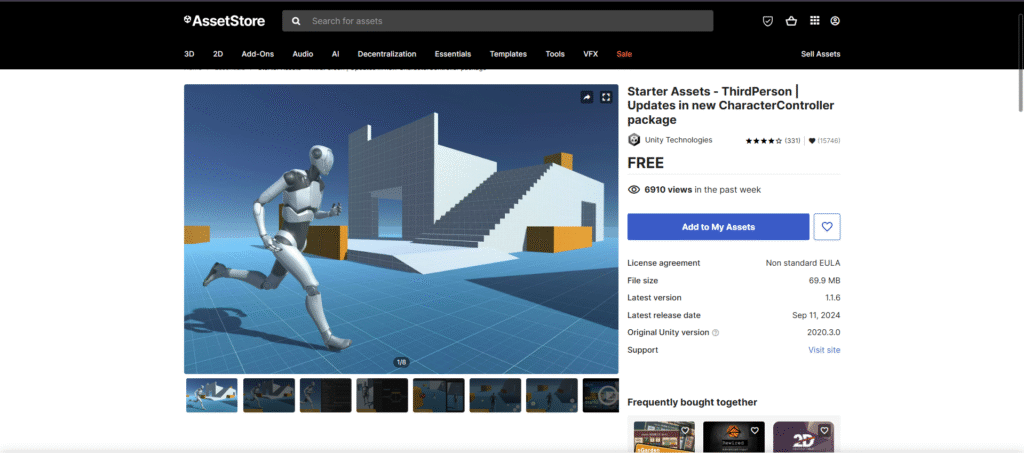Click the 1.1.6 latest version value

point(833,298)
